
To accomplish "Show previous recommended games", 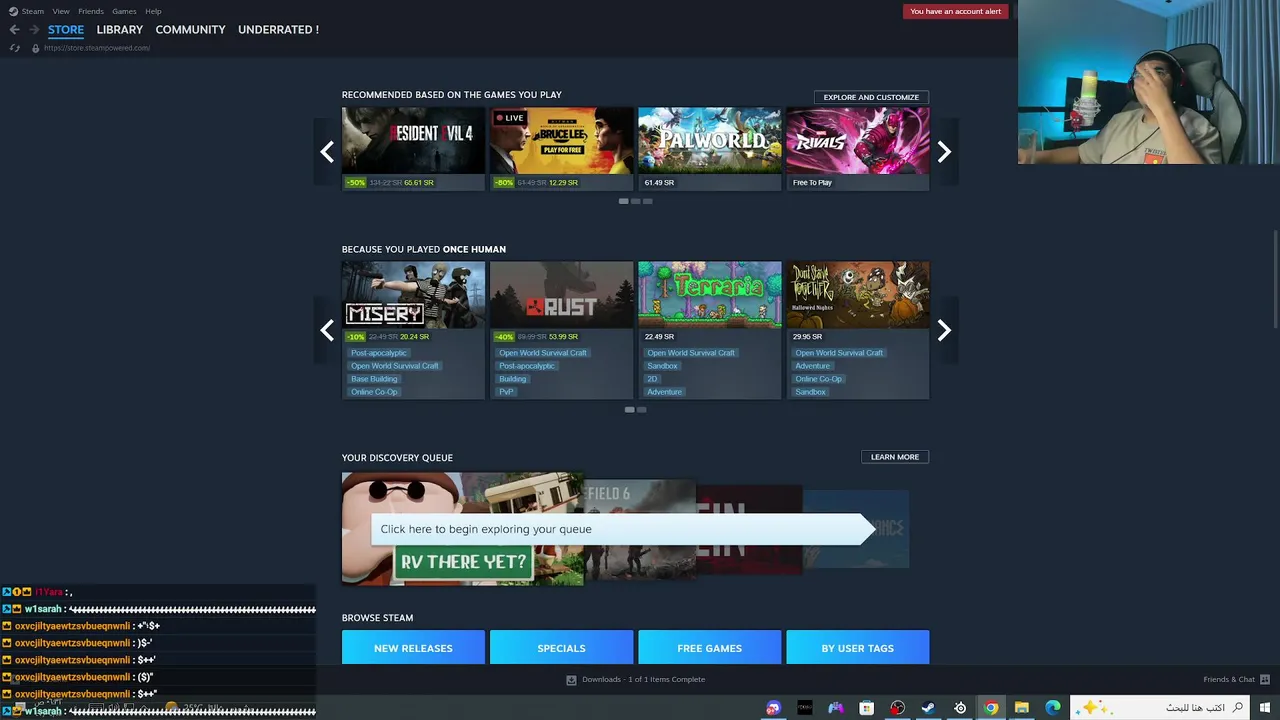I will [327, 152].
